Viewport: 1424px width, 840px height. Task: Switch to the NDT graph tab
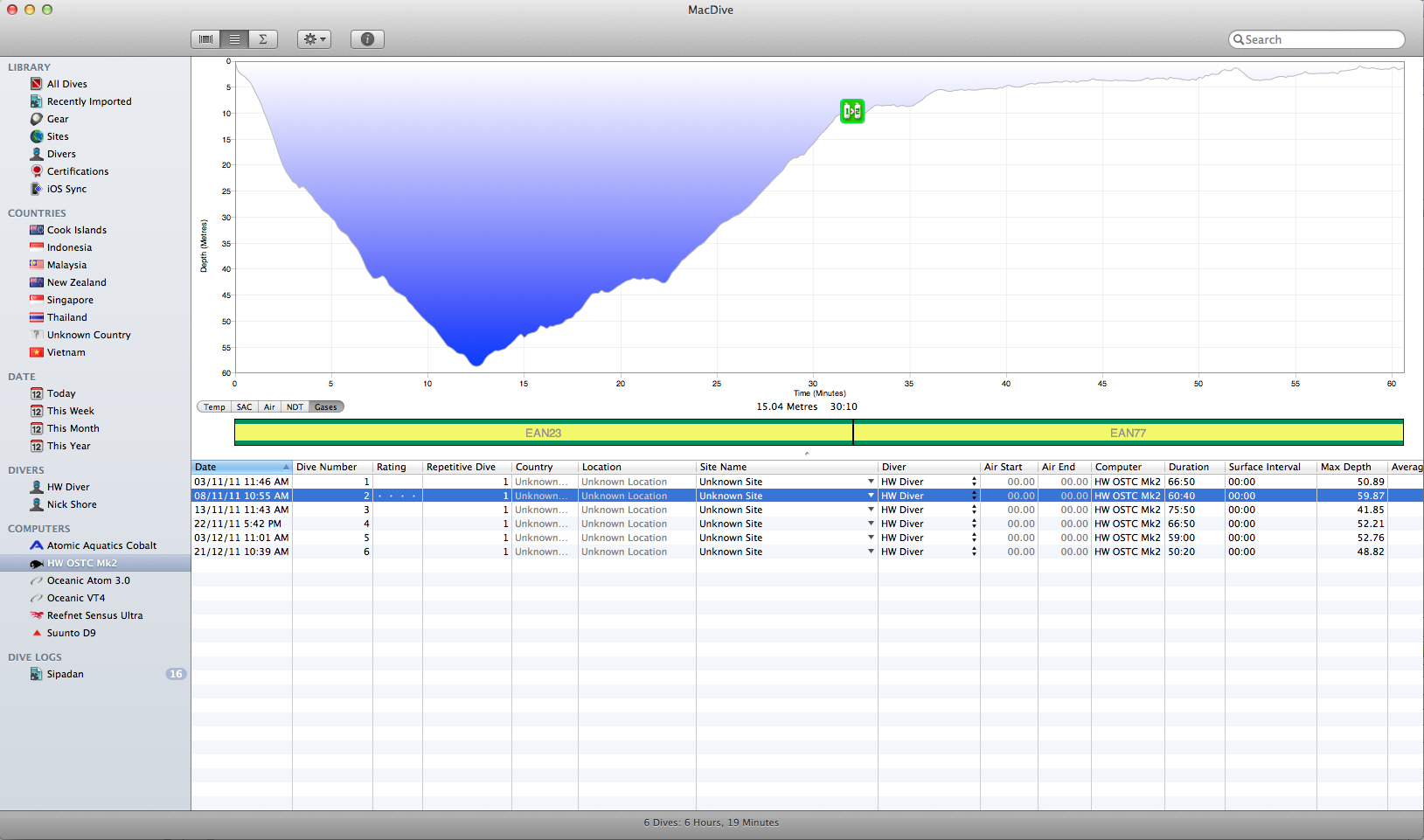[x=295, y=407]
